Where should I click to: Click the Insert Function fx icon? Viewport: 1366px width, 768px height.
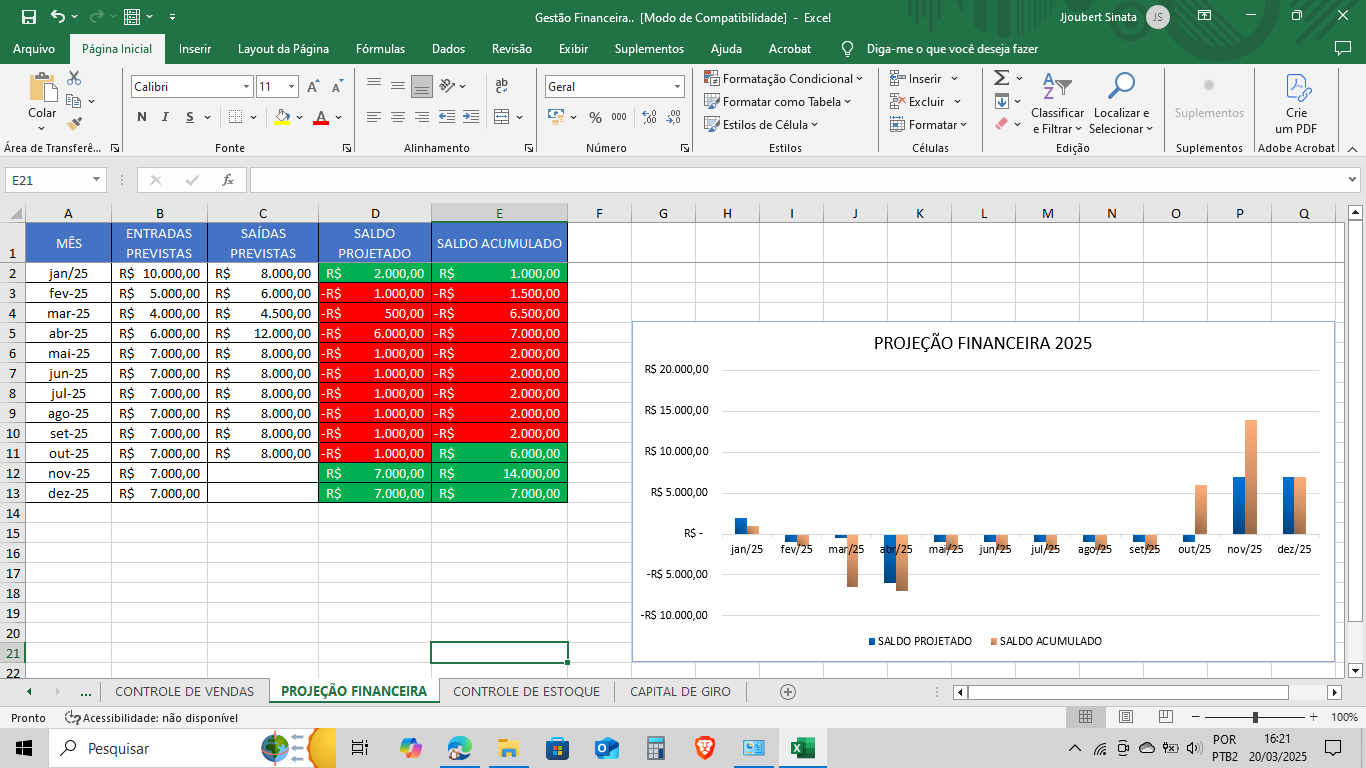click(x=228, y=180)
